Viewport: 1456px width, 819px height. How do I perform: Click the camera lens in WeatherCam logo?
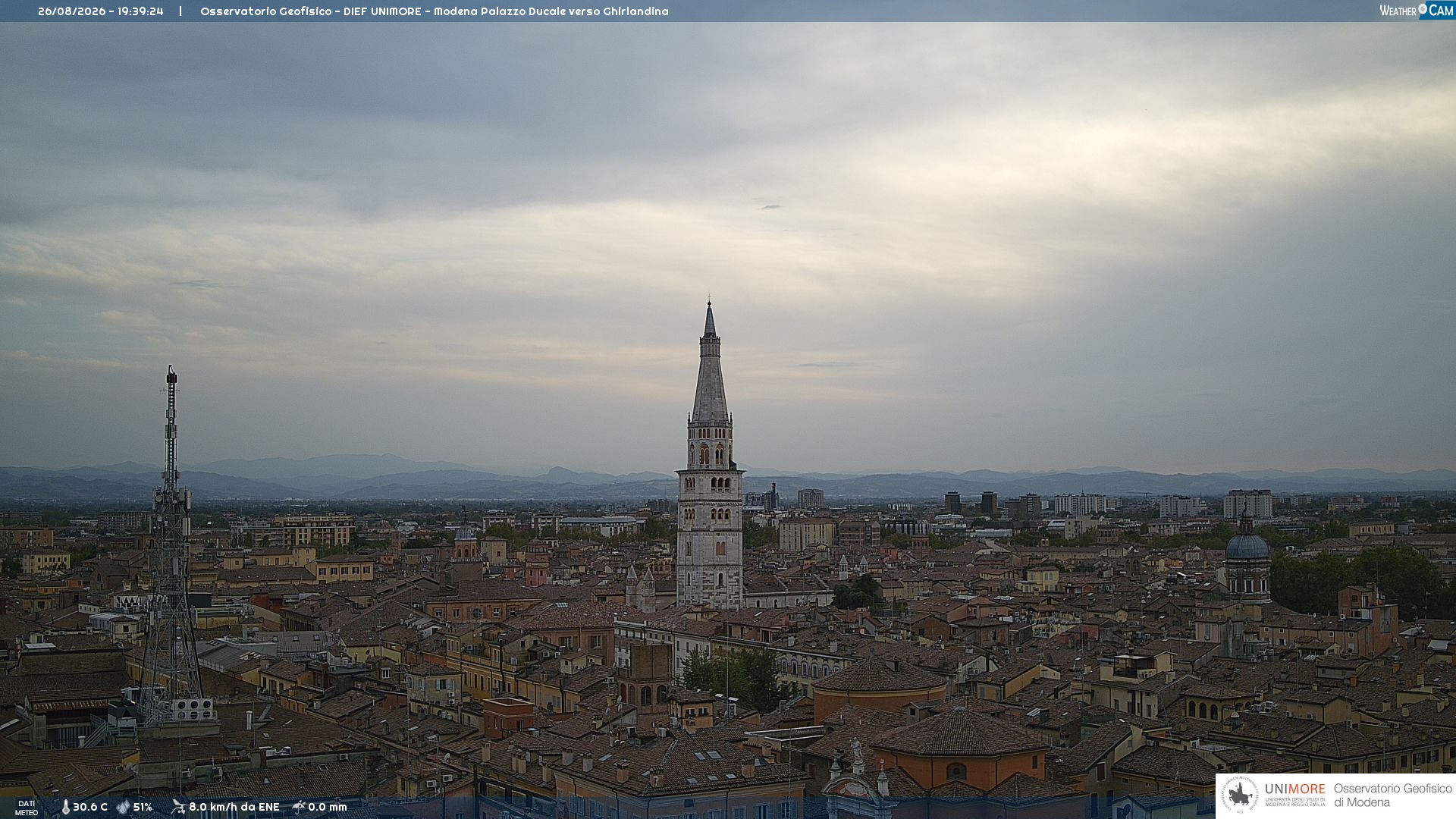coord(1423,8)
